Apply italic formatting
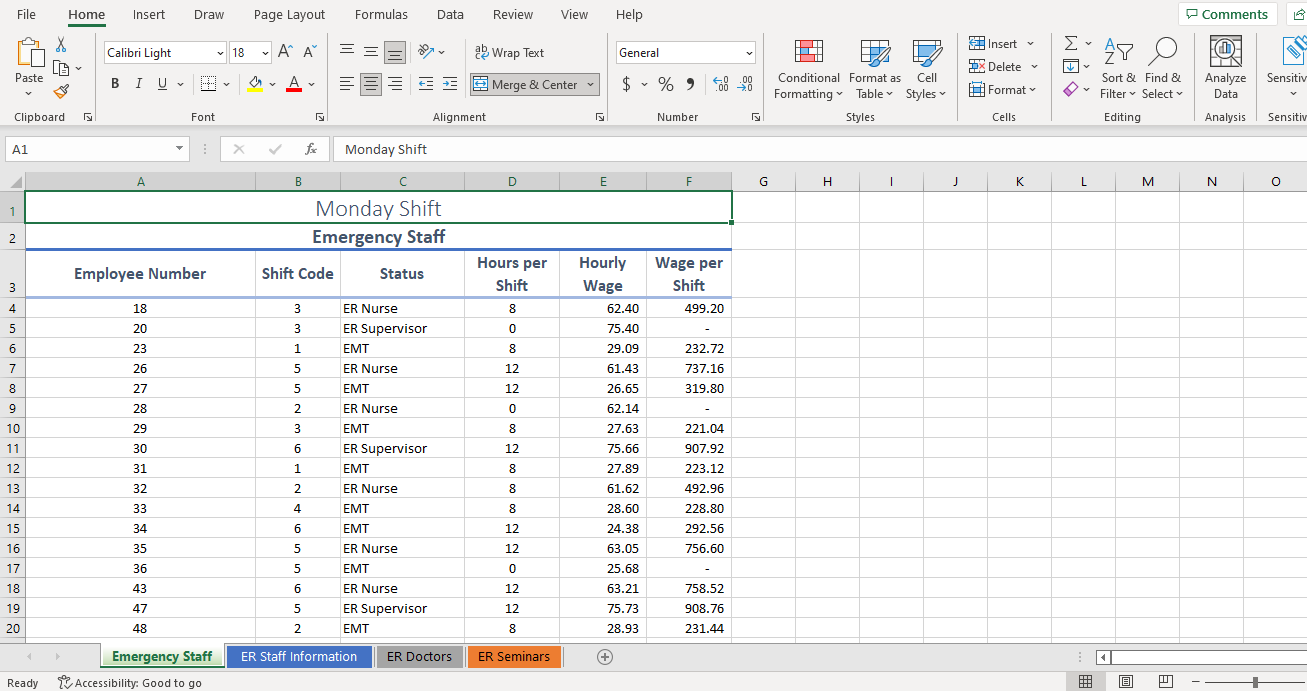The height and width of the screenshot is (691, 1307). coord(137,83)
